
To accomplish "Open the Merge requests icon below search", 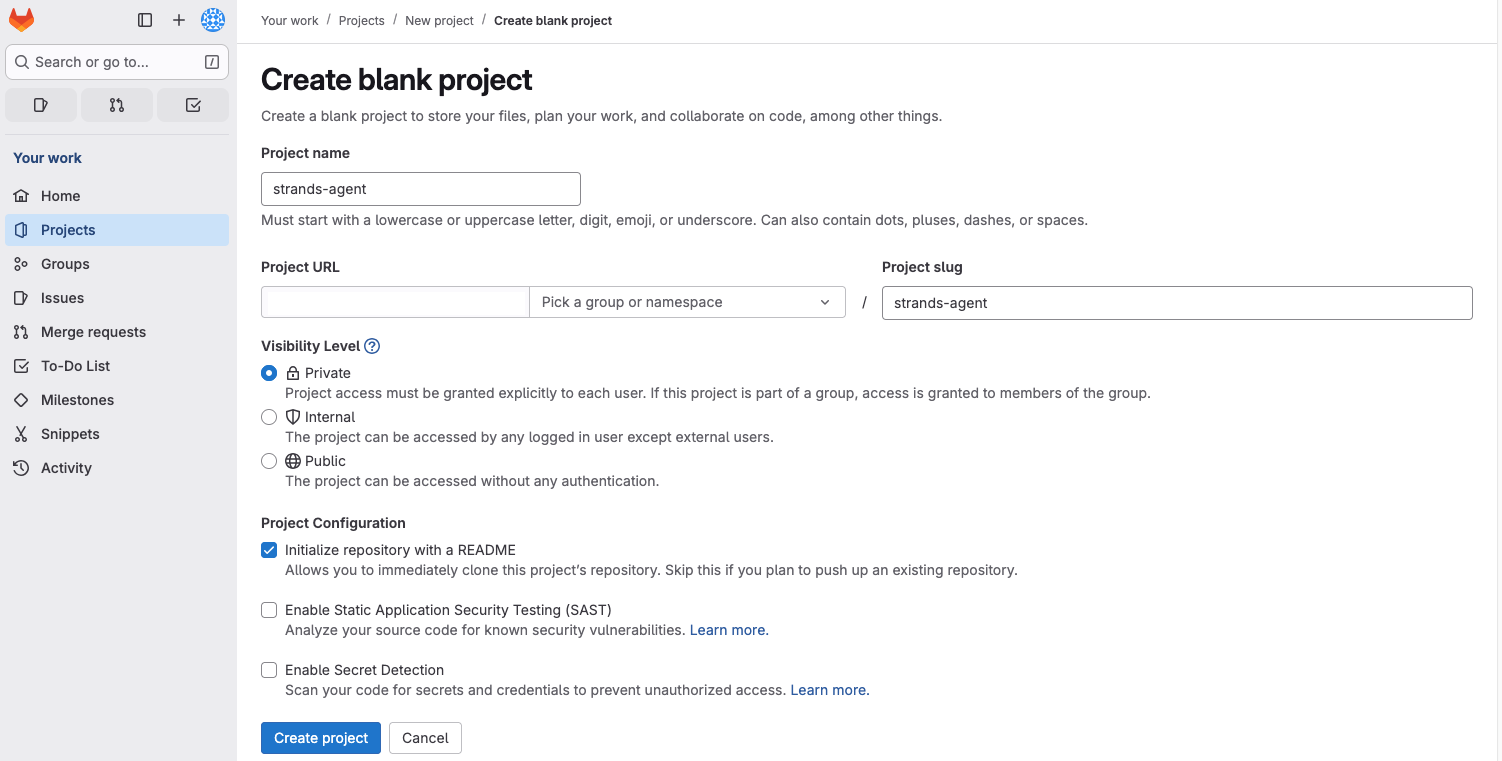I will pos(117,104).
